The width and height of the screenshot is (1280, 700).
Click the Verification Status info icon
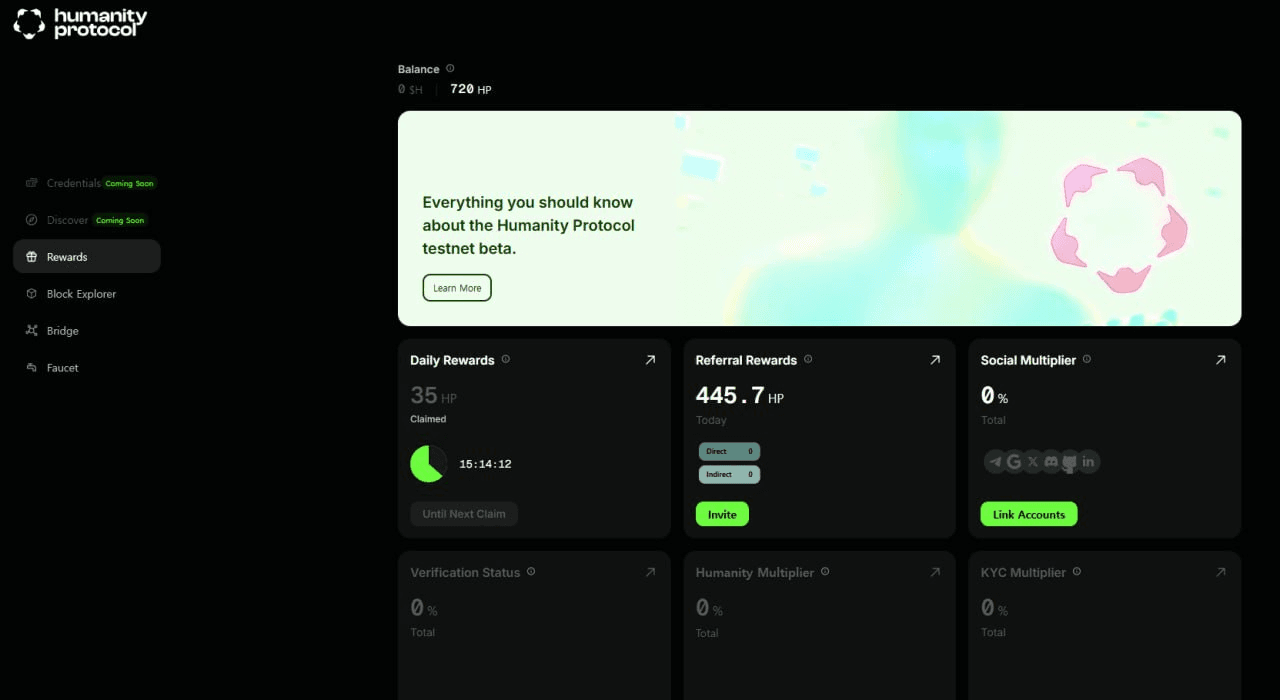[531, 572]
